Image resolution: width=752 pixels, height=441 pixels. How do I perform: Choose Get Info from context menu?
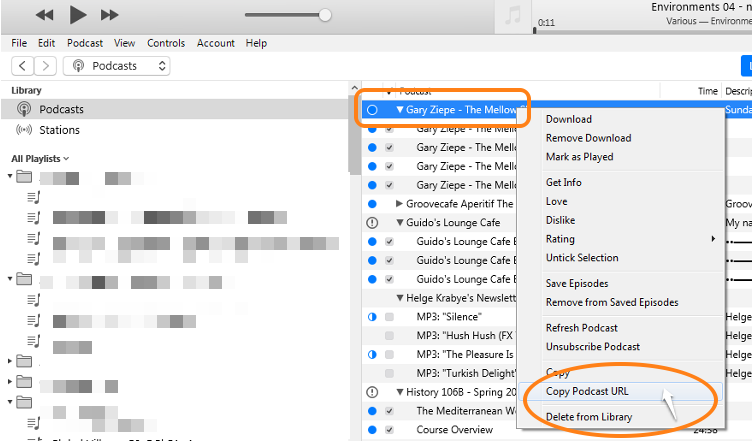point(564,183)
